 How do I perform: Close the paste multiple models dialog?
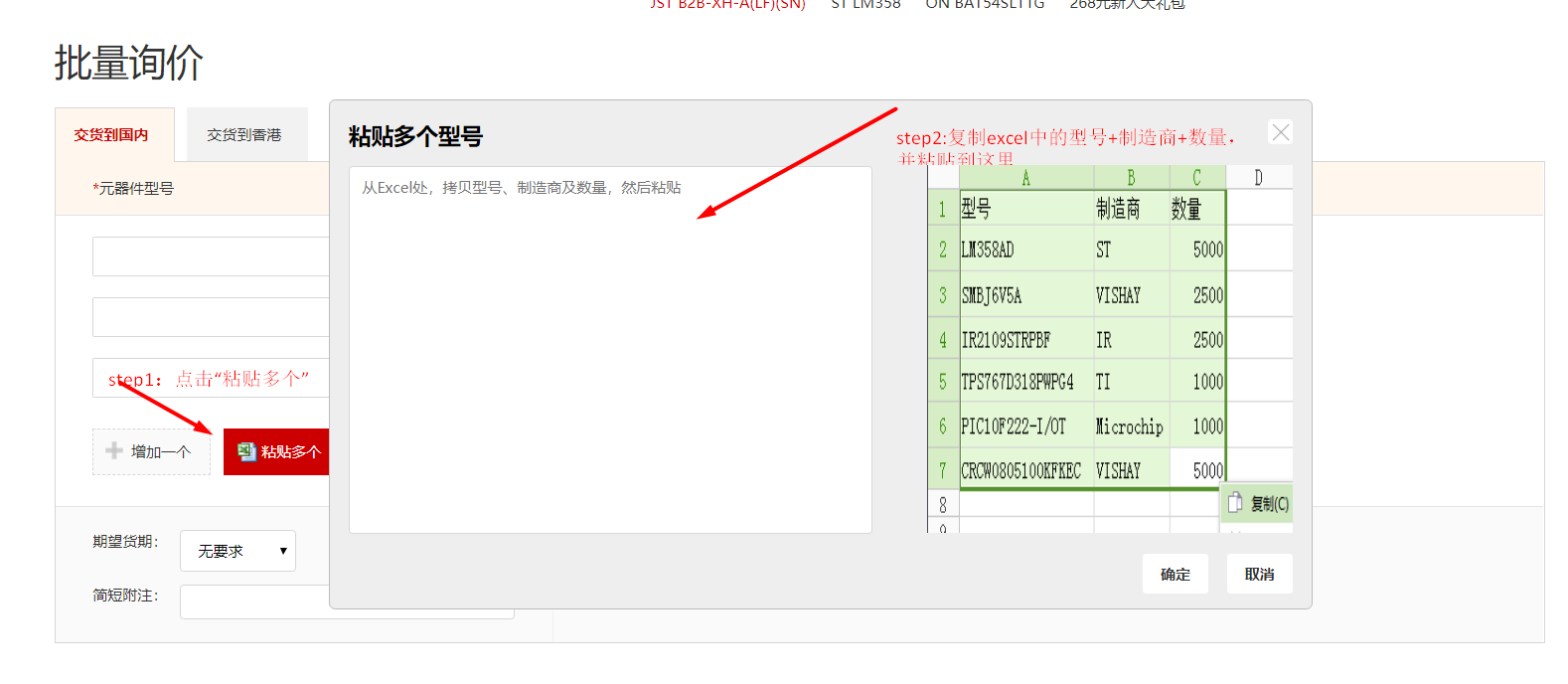click(x=1281, y=132)
